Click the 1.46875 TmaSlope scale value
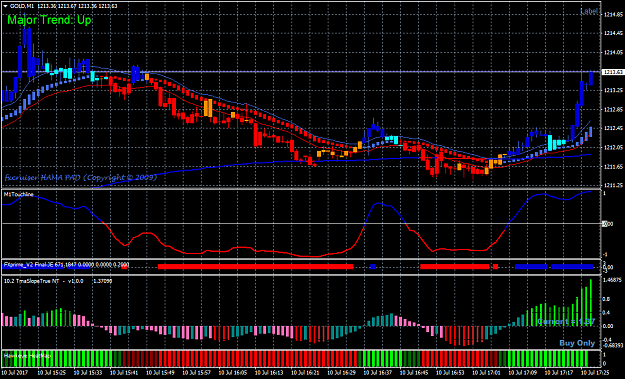 (x=613, y=281)
